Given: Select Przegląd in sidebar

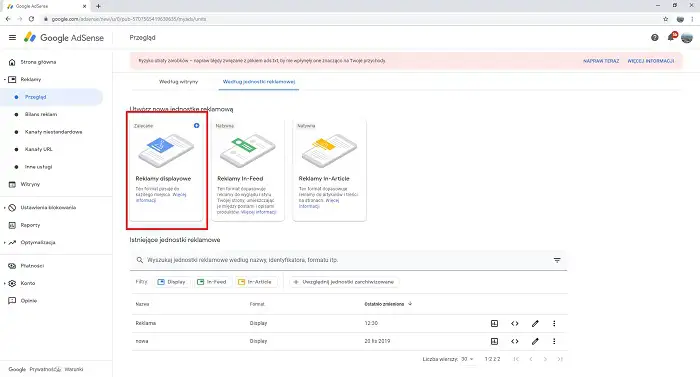Looking at the screenshot, I should click(x=51, y=97).
